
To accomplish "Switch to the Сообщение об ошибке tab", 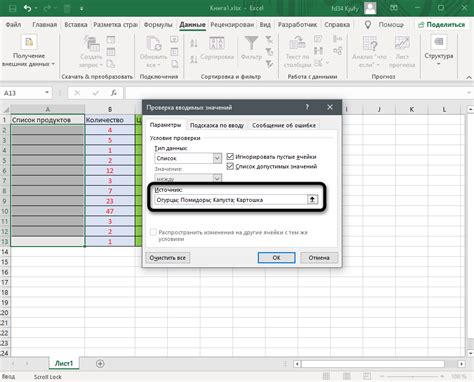I will 284,125.
